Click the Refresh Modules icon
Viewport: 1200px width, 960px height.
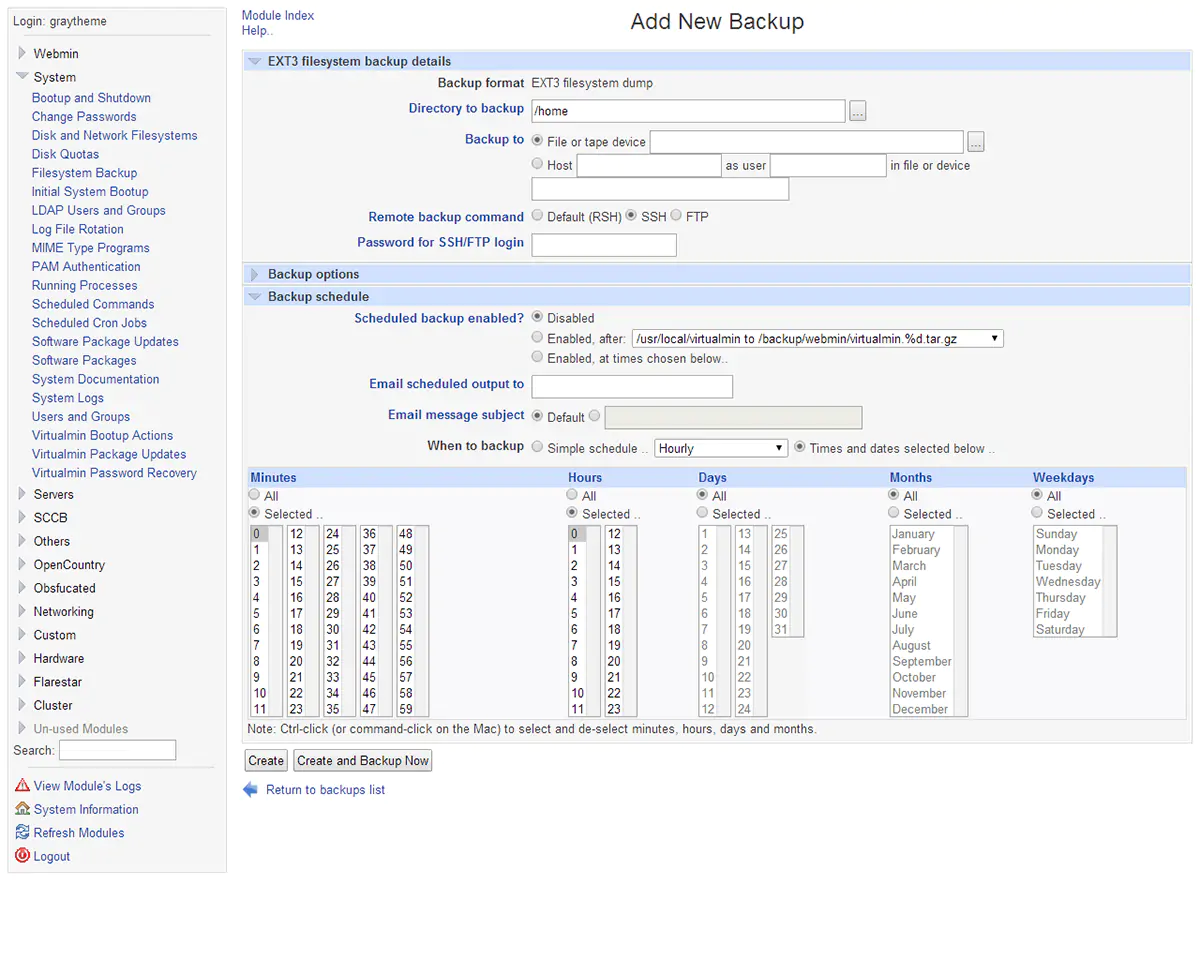(22, 832)
